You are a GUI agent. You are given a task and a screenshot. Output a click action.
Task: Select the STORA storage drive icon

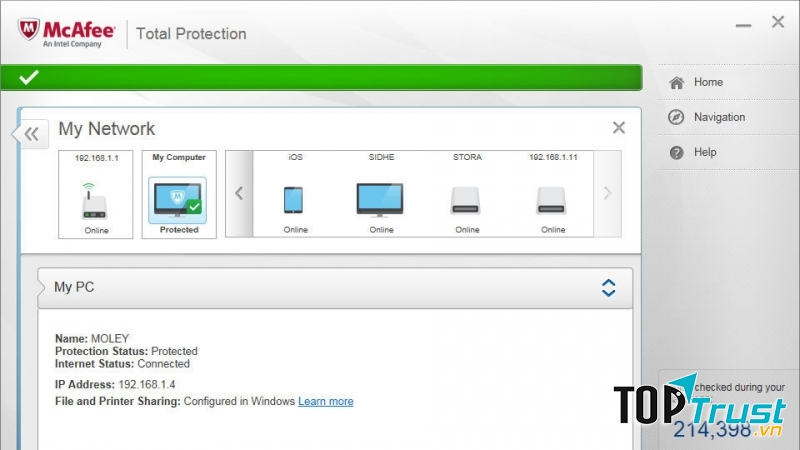[x=465, y=201]
